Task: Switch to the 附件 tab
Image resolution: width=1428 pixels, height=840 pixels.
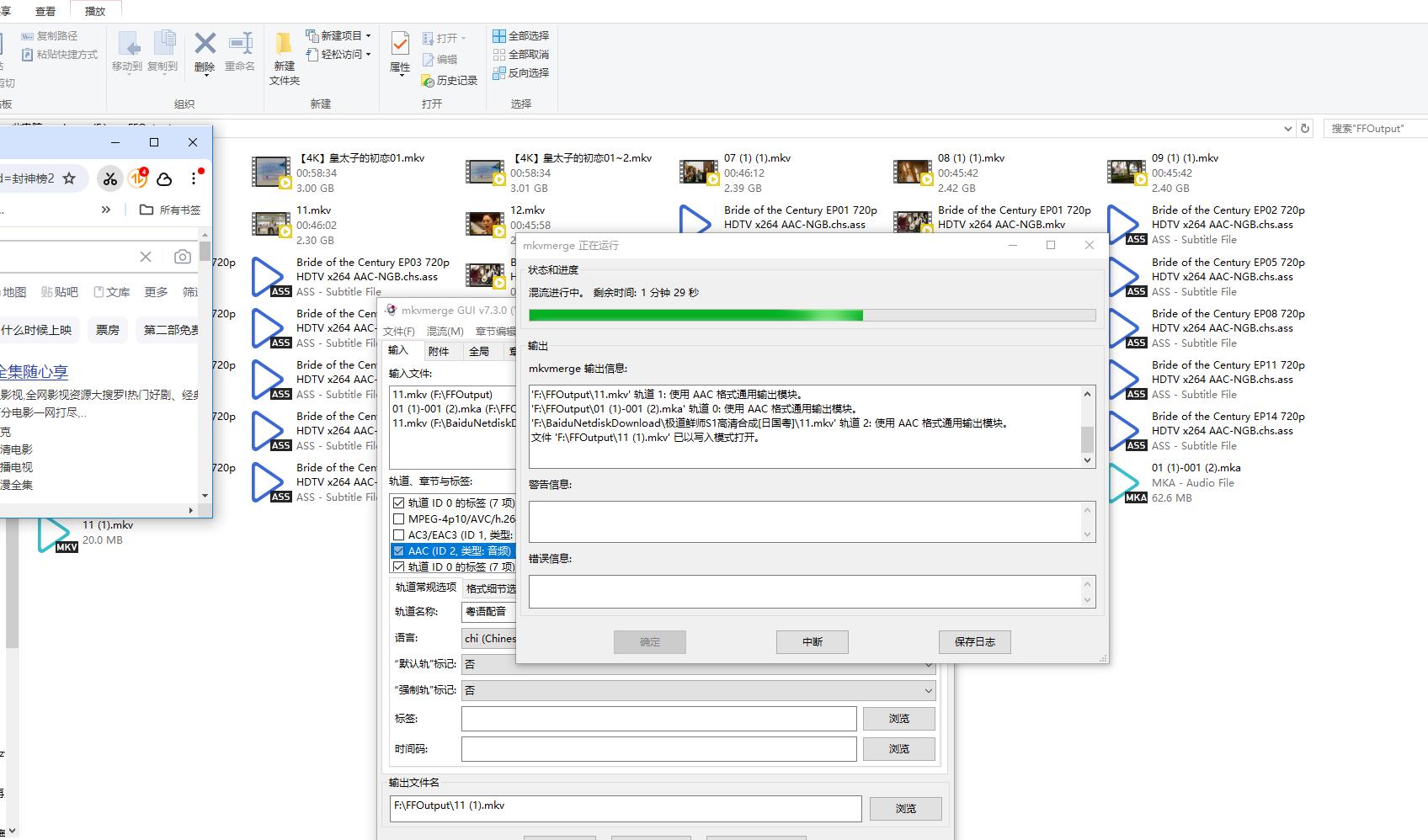Action: click(x=439, y=352)
